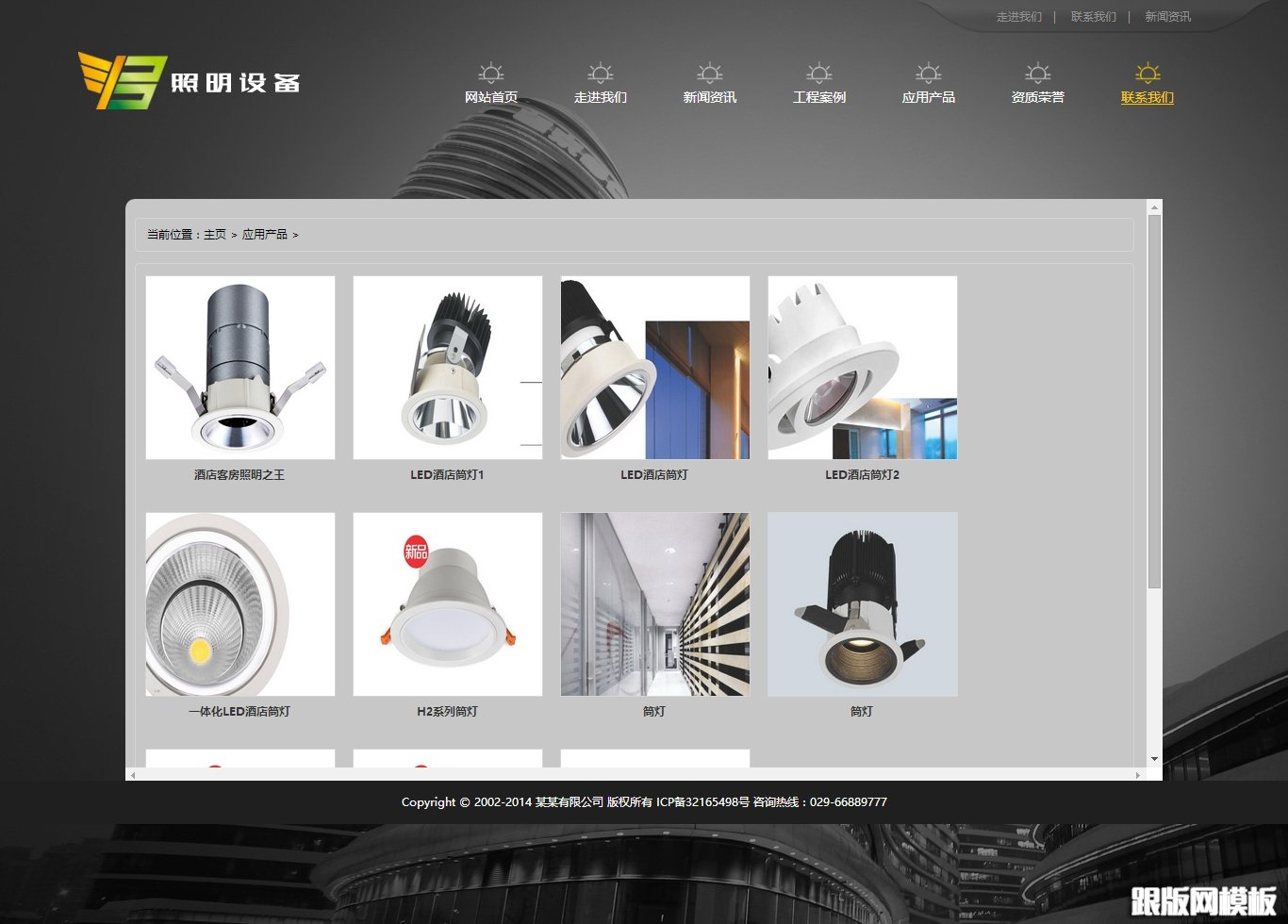Viewport: 1288px width, 924px height.
Task: Open the 网站首页 menu item
Action: [491, 97]
